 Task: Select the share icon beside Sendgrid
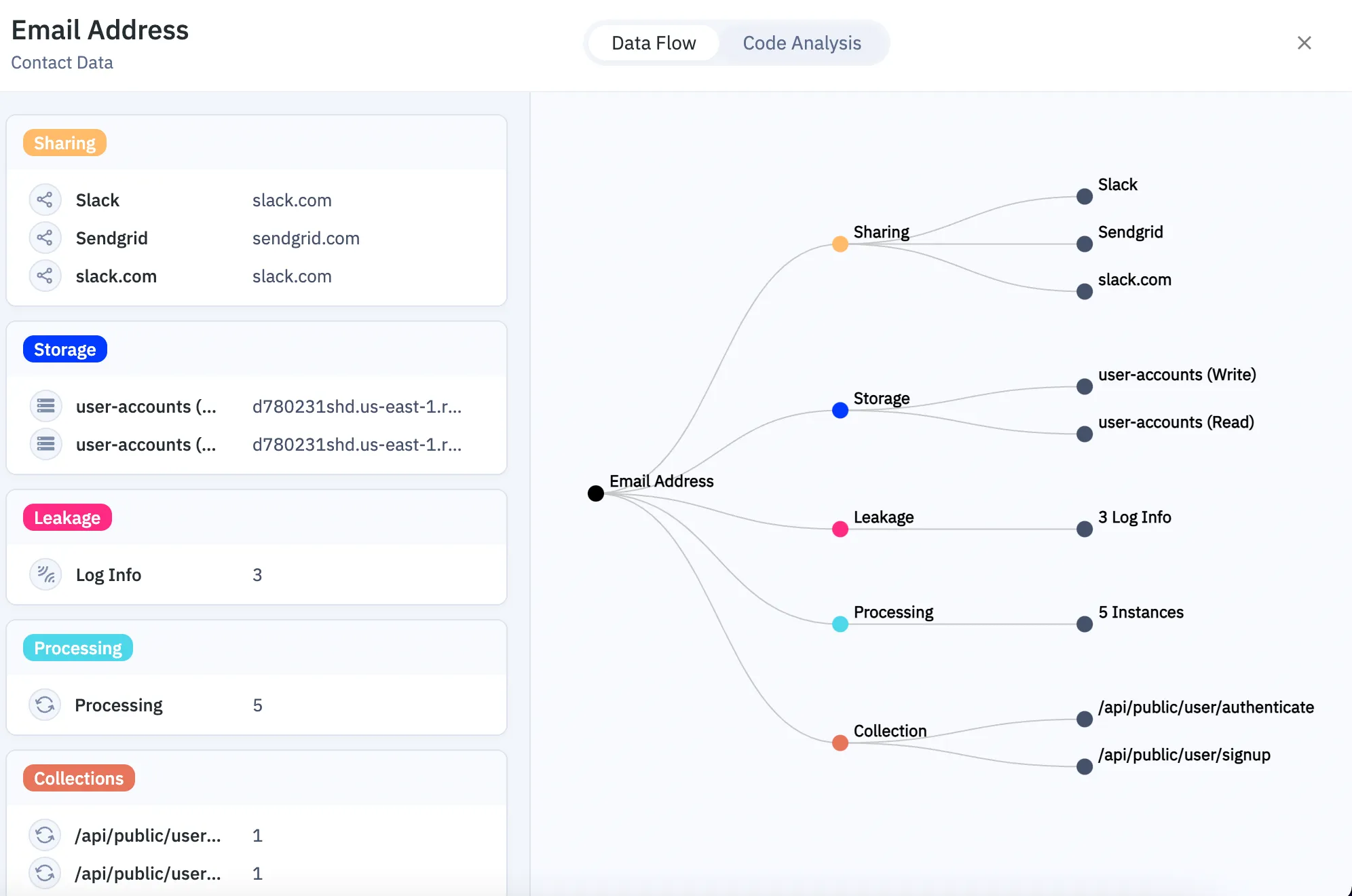pos(45,238)
